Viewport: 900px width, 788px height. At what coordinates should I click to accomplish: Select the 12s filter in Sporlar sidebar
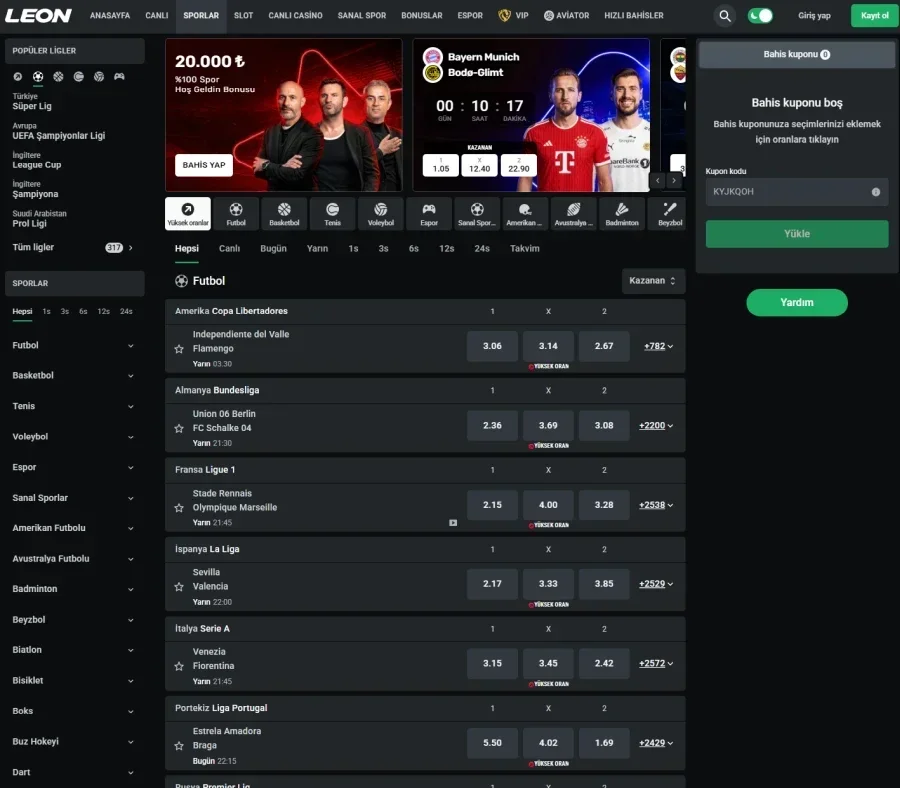coord(103,311)
